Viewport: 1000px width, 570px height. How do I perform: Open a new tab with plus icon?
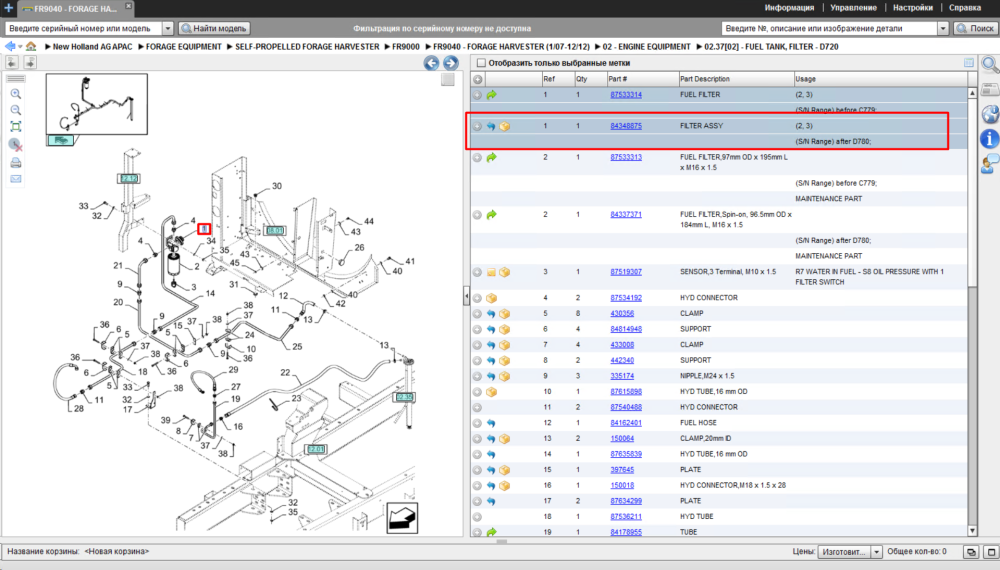pyautogui.click(x=9, y=8)
